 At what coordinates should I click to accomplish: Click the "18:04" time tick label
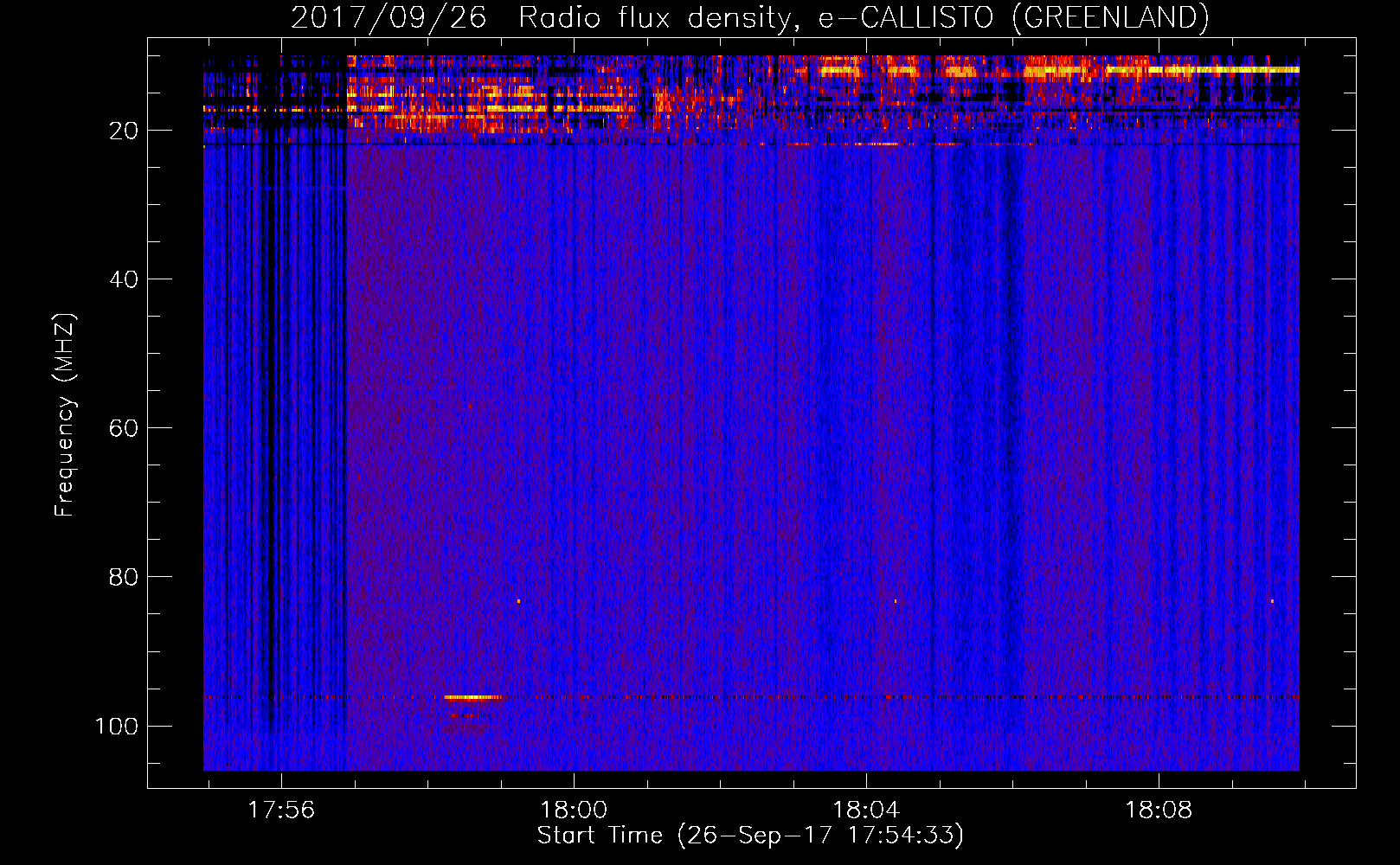click(866, 810)
